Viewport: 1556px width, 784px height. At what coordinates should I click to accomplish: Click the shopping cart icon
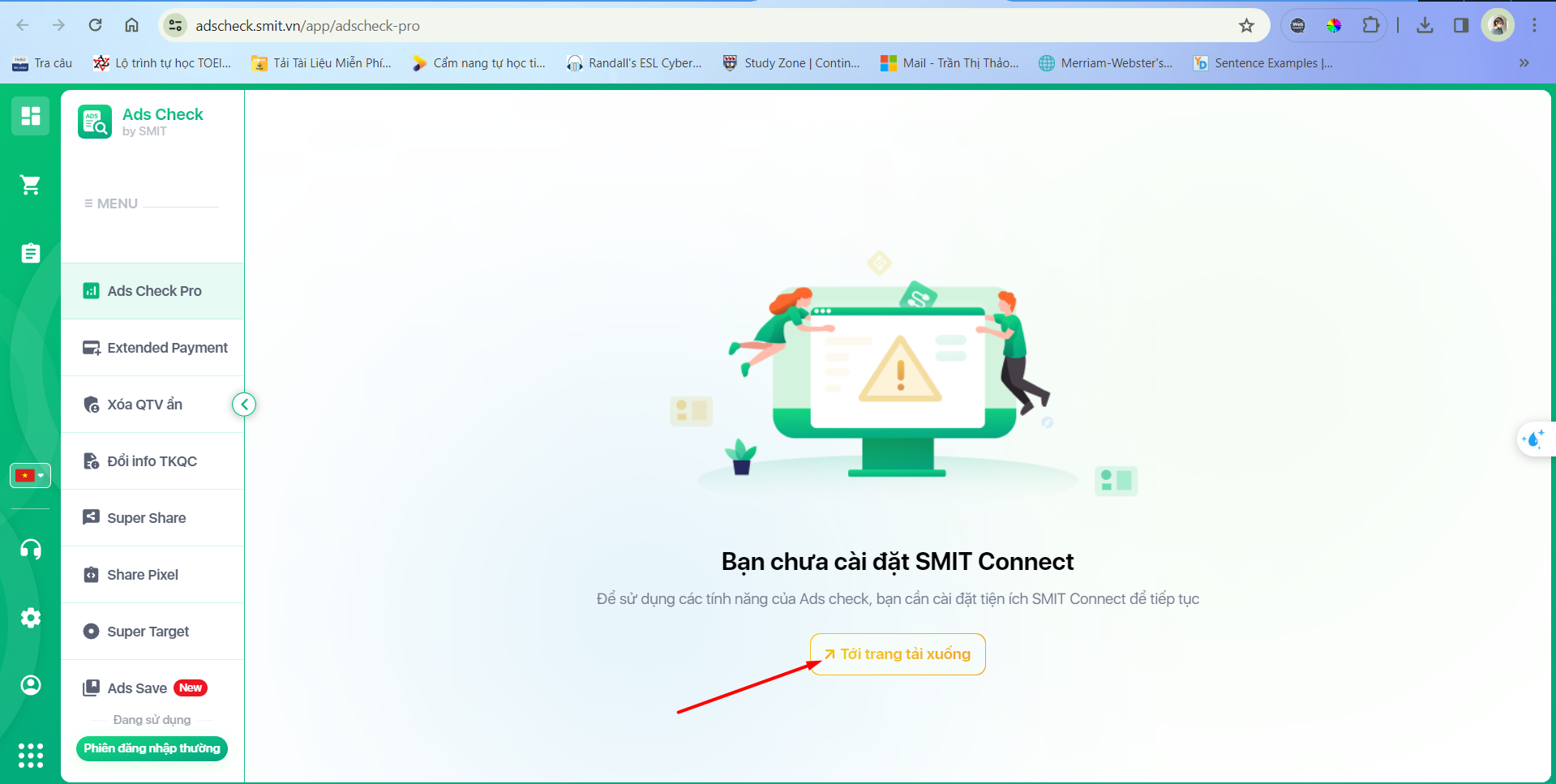coord(31,185)
